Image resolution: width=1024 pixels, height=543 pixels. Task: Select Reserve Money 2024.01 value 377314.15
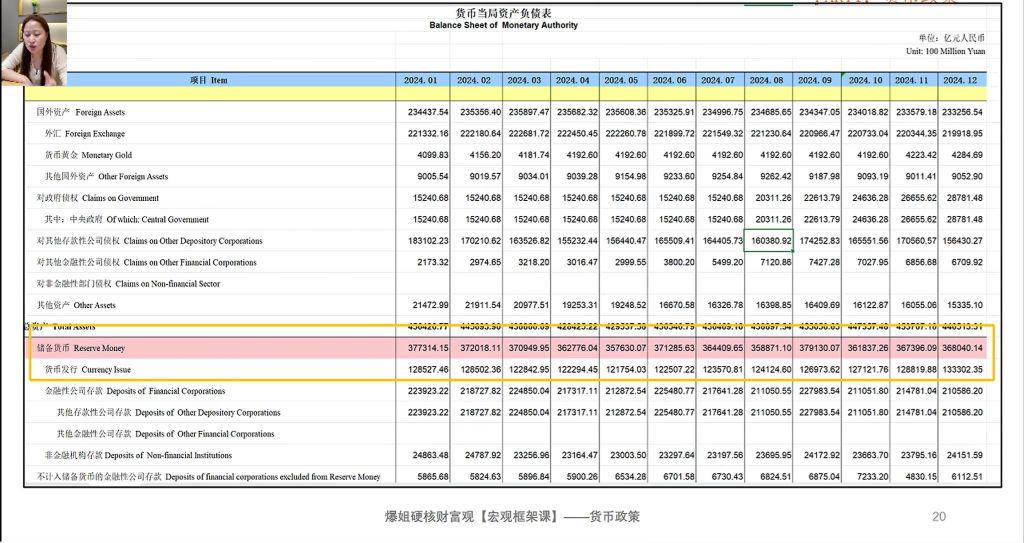tap(428, 348)
